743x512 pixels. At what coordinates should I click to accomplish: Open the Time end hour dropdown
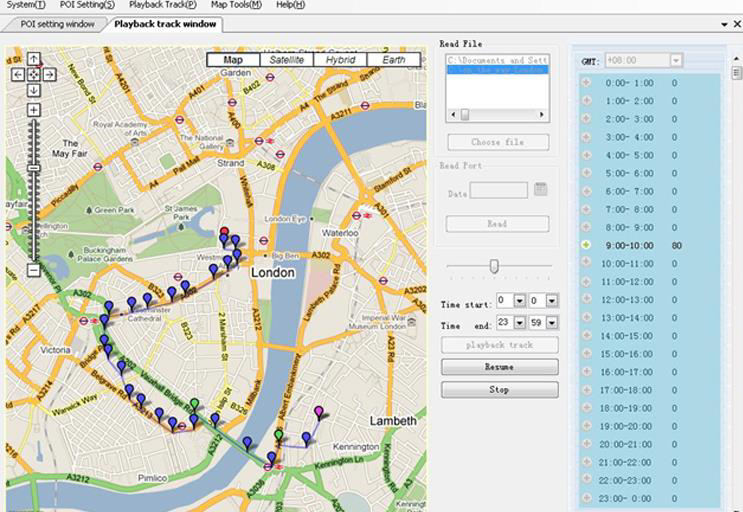tap(520, 323)
